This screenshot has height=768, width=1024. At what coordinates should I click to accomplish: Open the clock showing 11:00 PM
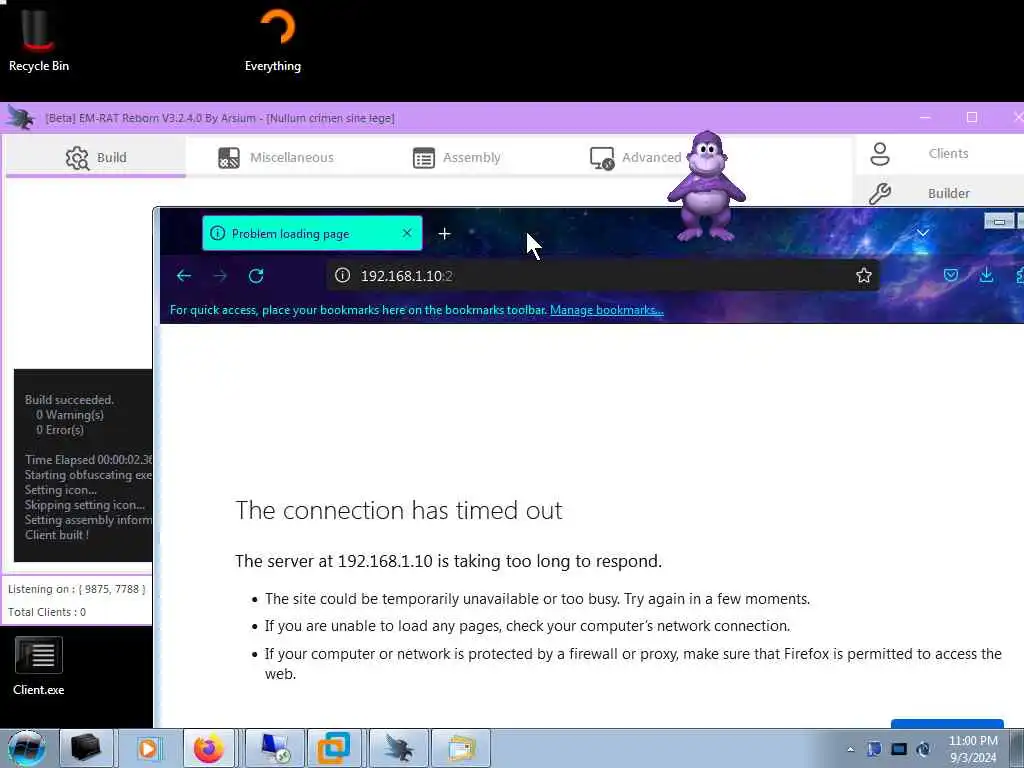coord(973,749)
